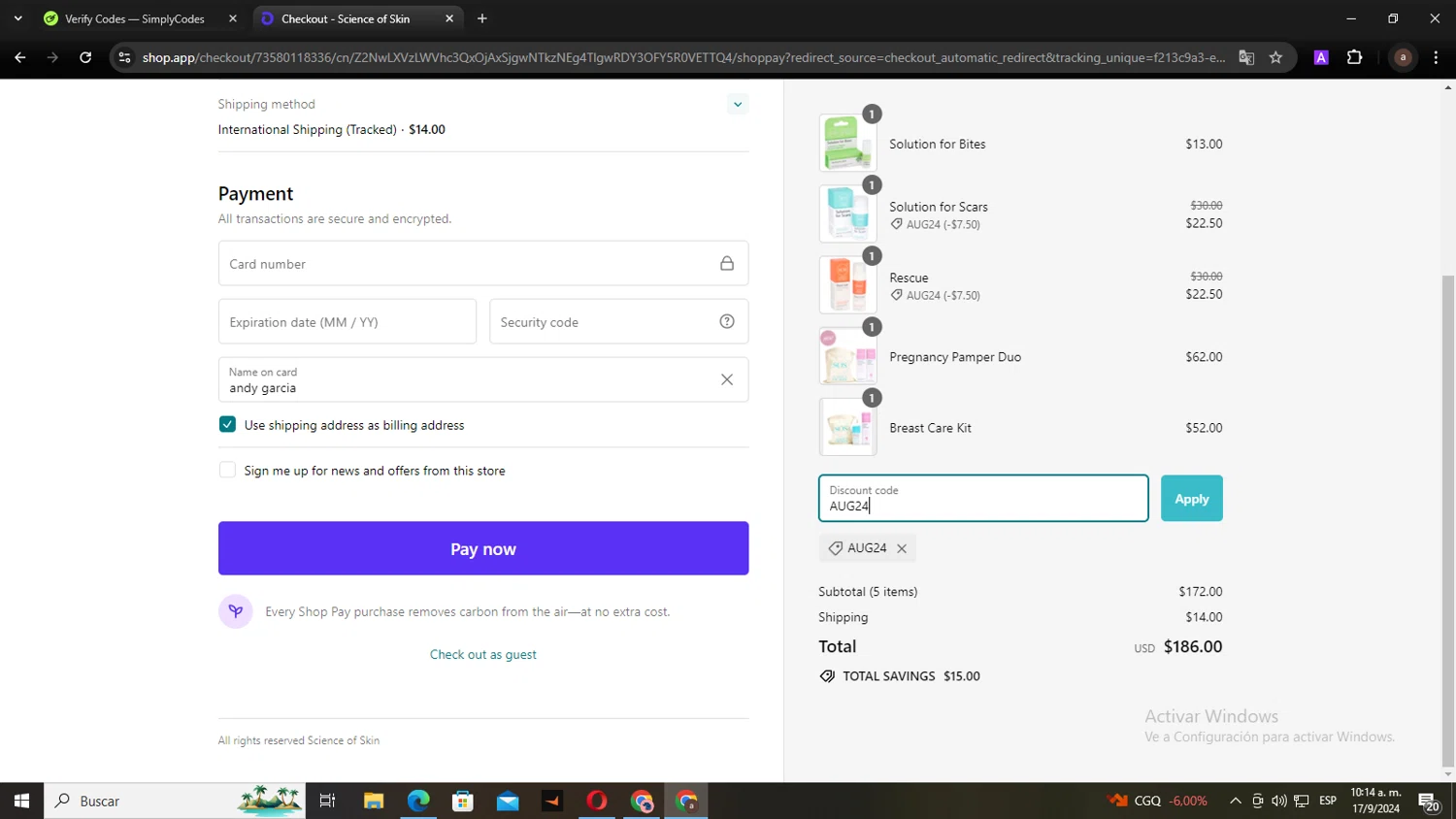Click the translate page icon
Screen dimensions: 1456x819
[x=1246, y=57]
